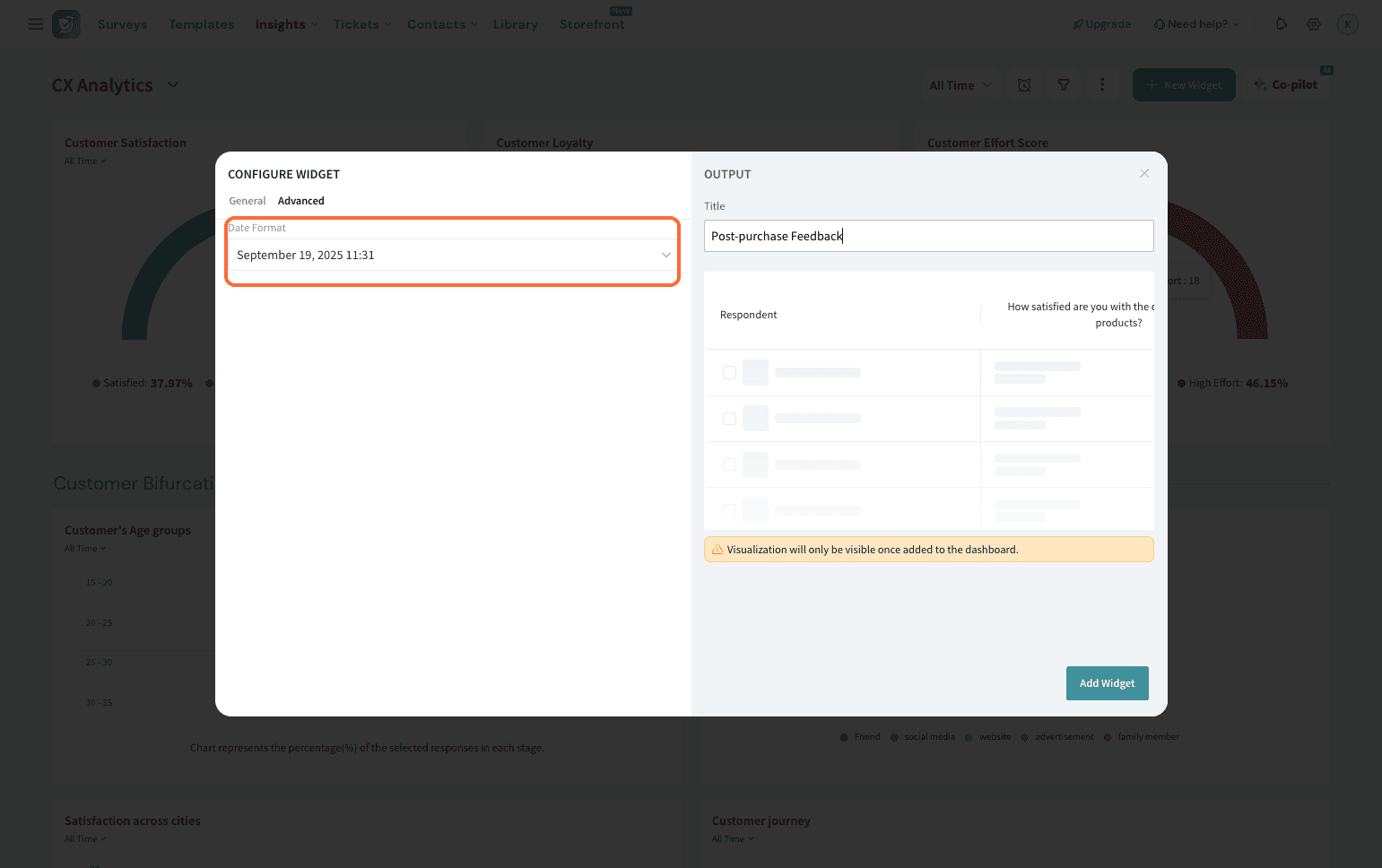Tick the third respondent row checkbox
1382x868 pixels.
pos(729,464)
